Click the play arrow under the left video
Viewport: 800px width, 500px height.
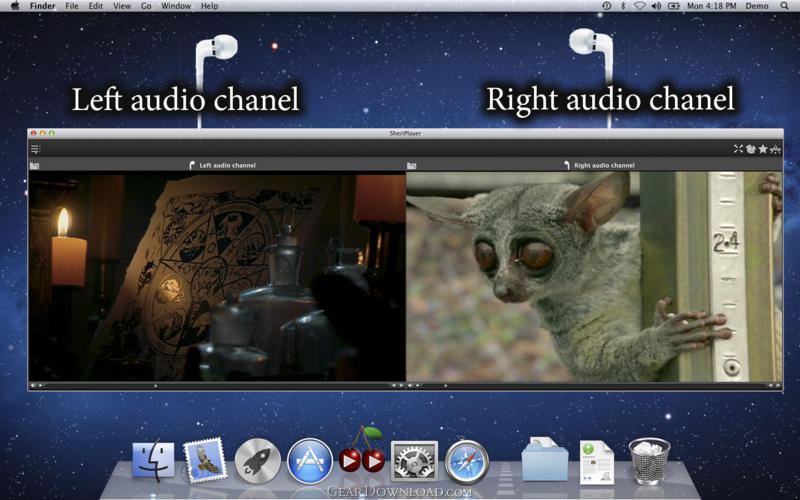point(40,386)
